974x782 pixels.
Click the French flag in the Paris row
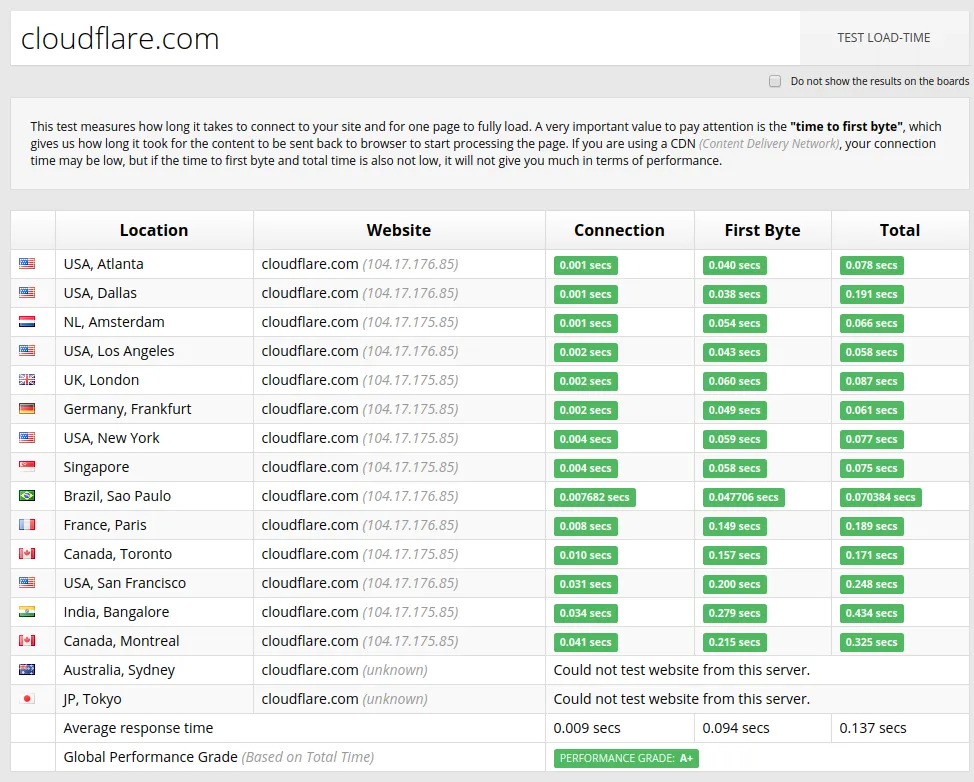pyautogui.click(x=27, y=524)
